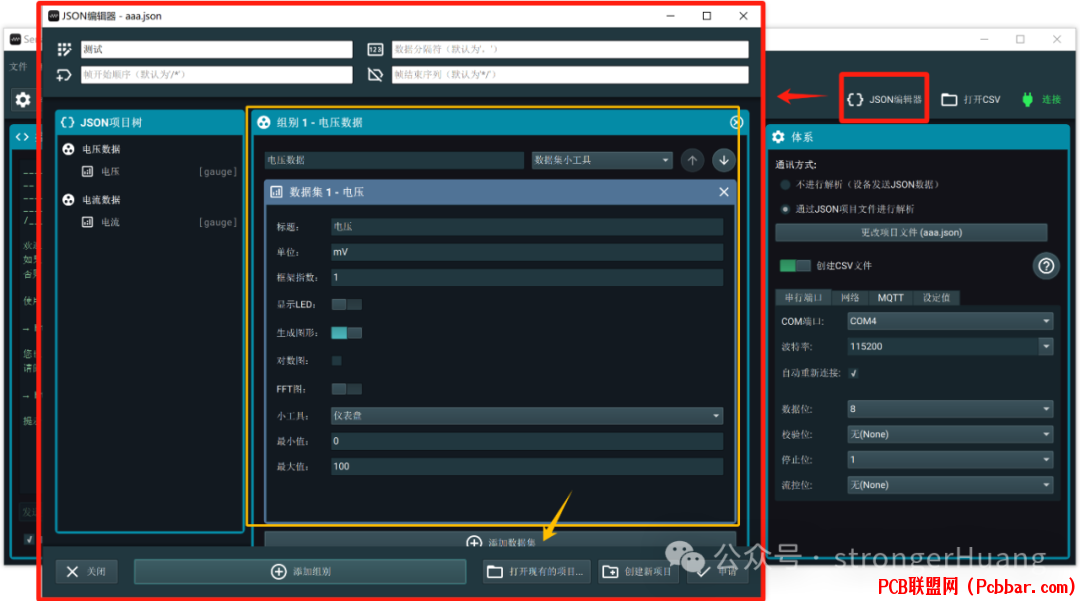Viewport: 1080px width, 601px height.
Task: Open 数据集小工具 dropdown
Action: pos(602,160)
